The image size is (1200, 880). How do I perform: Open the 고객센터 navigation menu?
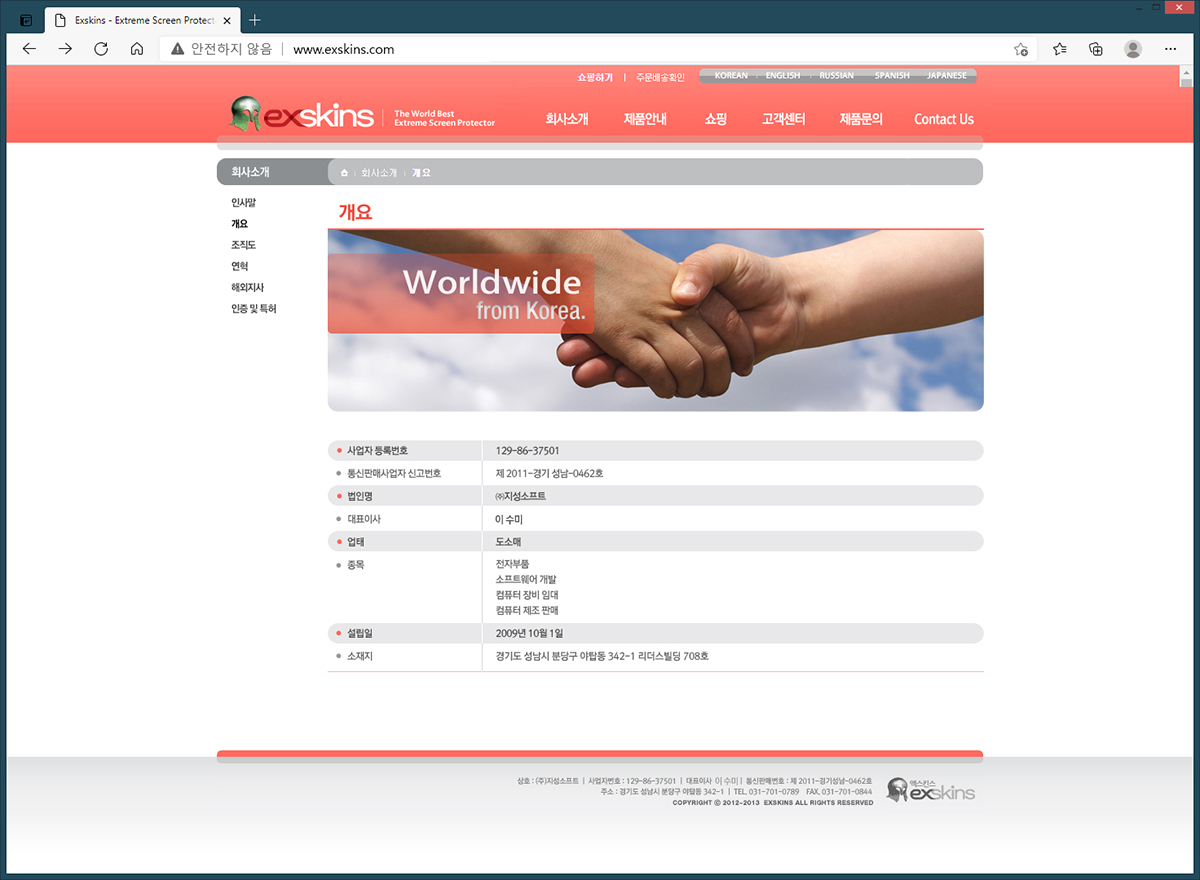[x=783, y=119]
